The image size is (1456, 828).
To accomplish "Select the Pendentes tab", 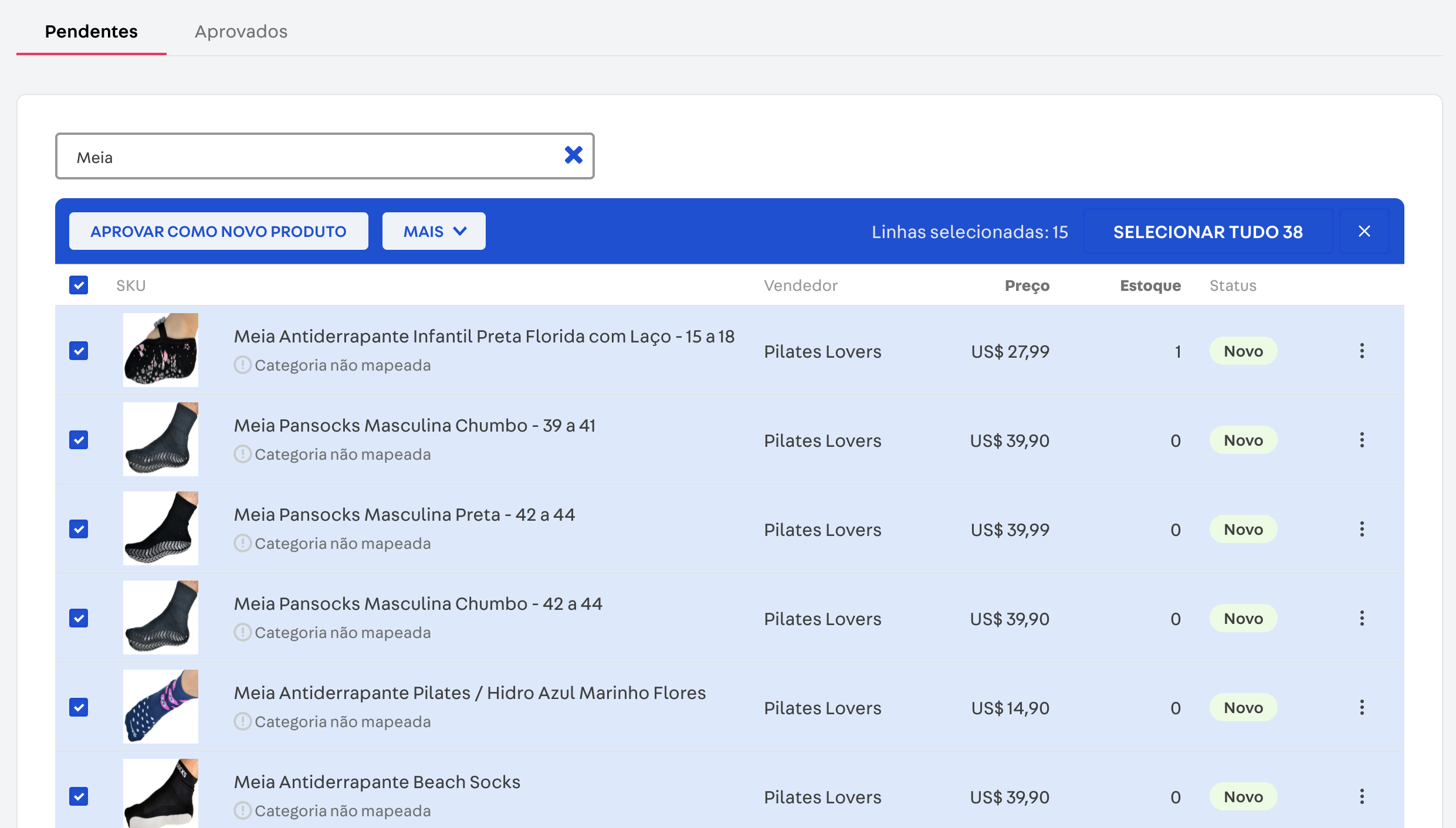I will 91,32.
